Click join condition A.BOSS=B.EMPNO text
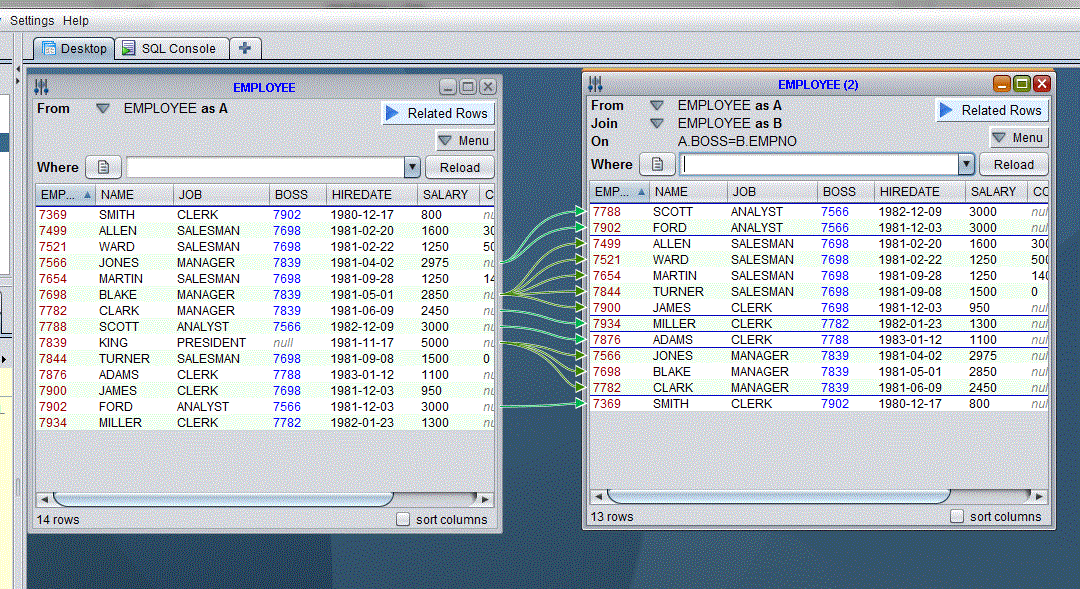This screenshot has height=589, width=1080. (x=737, y=141)
